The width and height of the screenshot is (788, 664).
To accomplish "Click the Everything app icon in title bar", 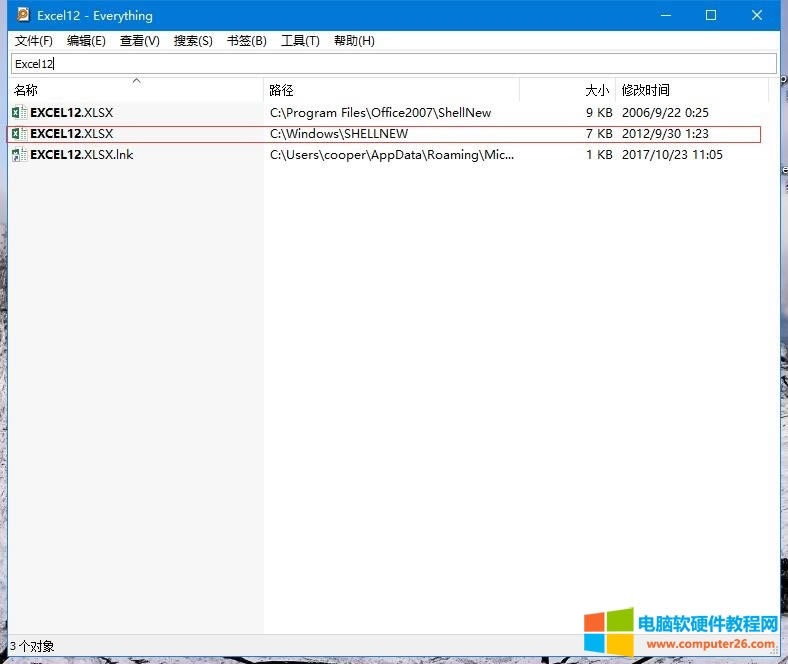I will coord(23,15).
